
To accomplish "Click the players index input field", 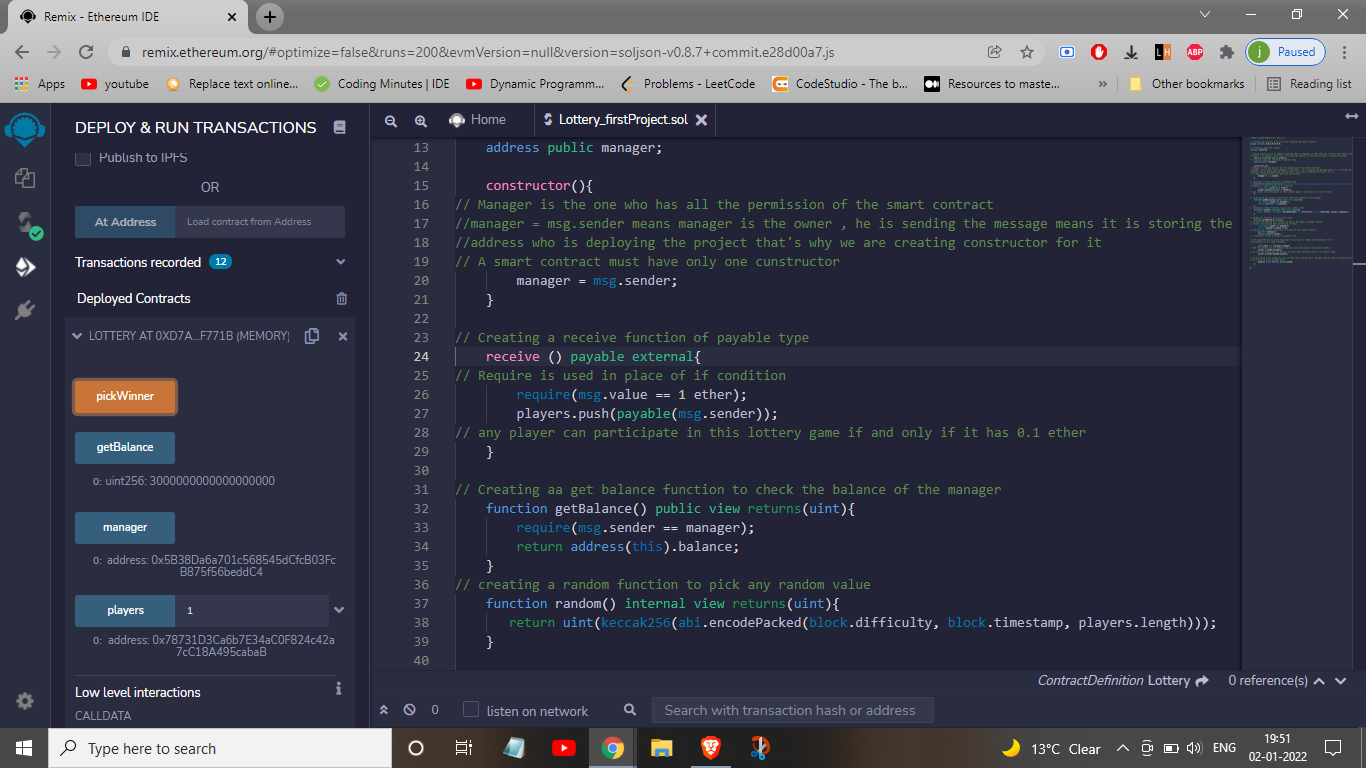I will click(x=252, y=610).
